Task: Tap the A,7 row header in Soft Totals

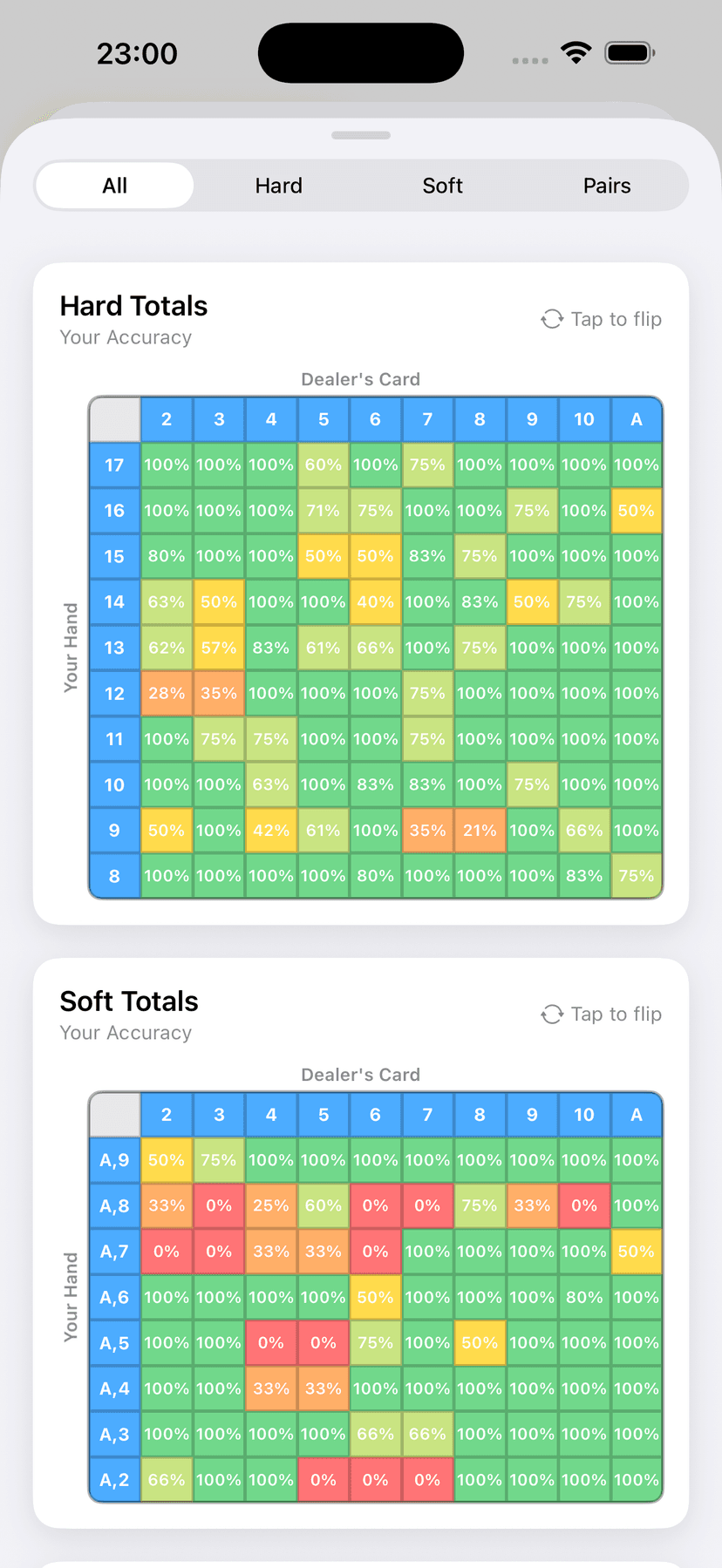Action: (x=114, y=1252)
